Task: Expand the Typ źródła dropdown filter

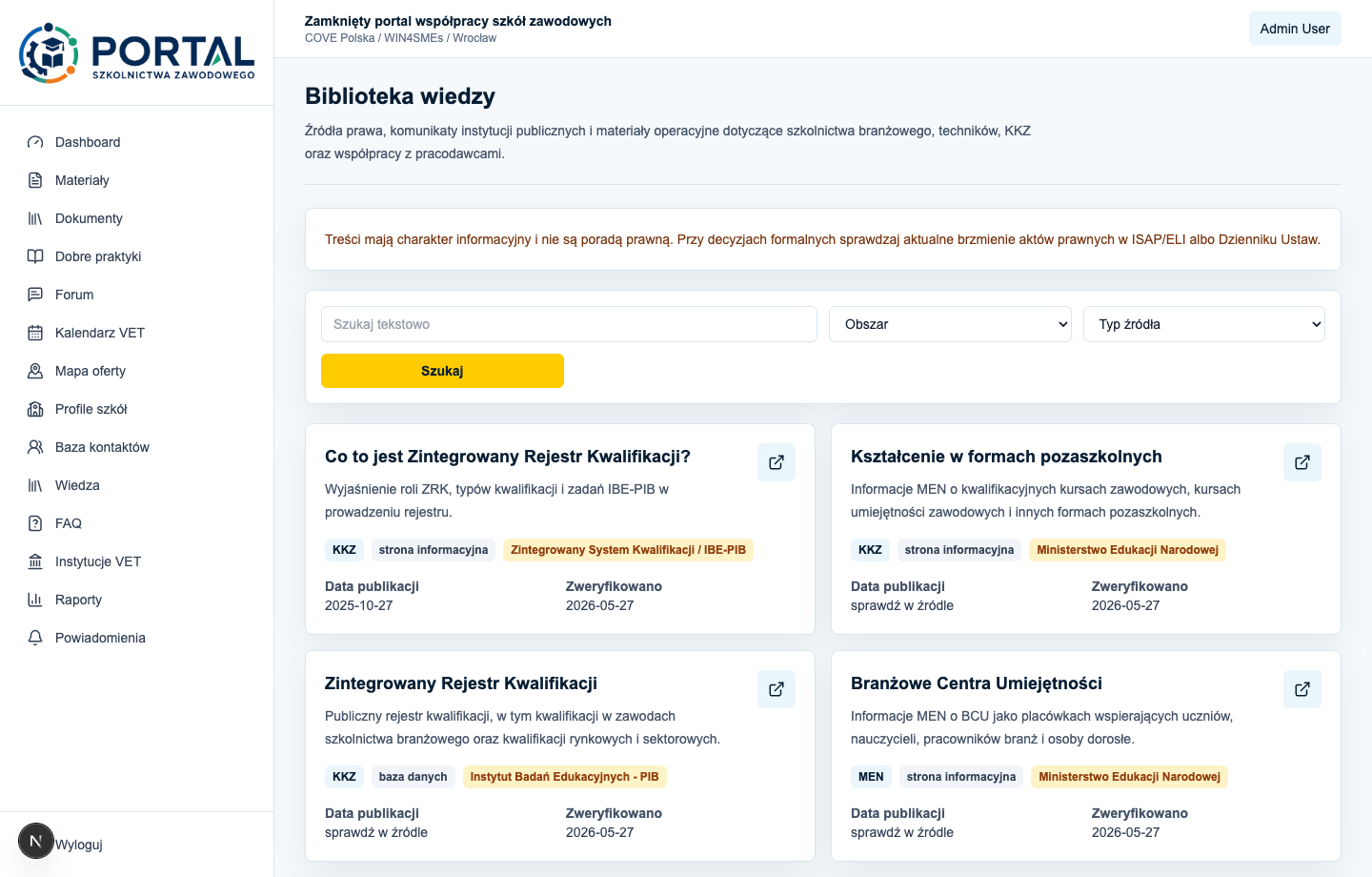Action: 1204,324
